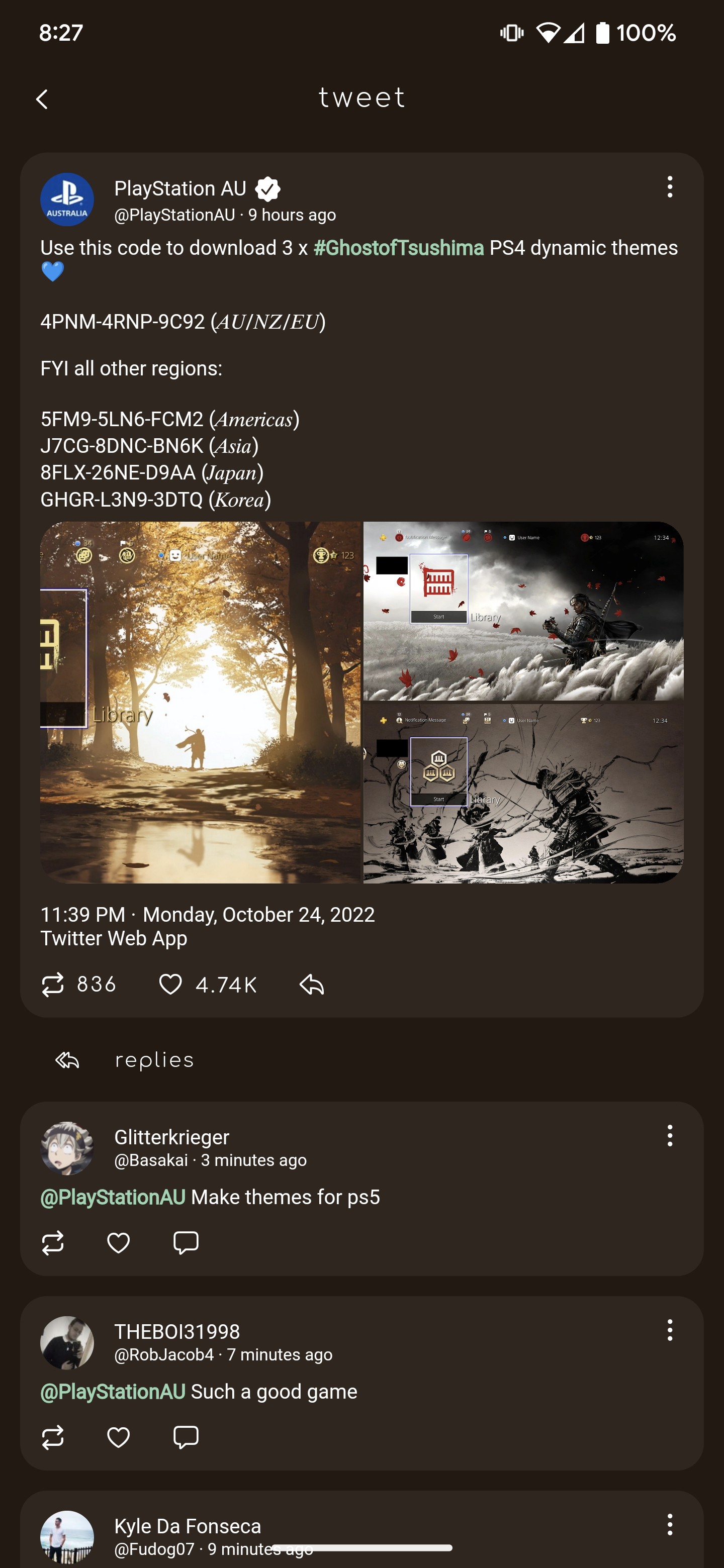Like the PlayStation AU tweet
This screenshot has width=724, height=1568.
(170, 984)
